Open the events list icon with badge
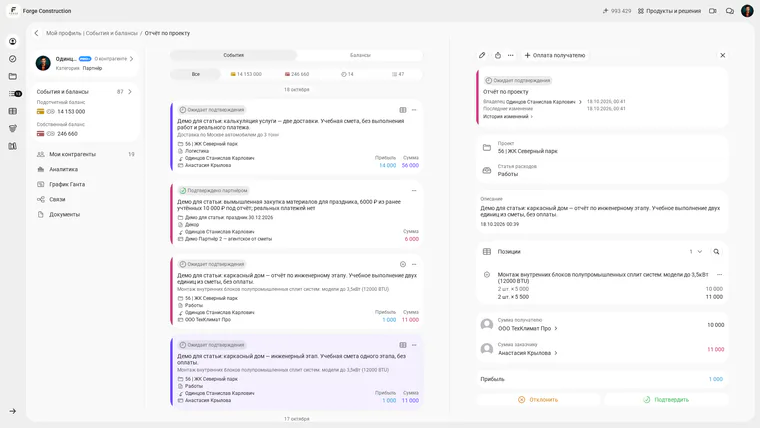The width and height of the screenshot is (760, 428). click(15, 94)
